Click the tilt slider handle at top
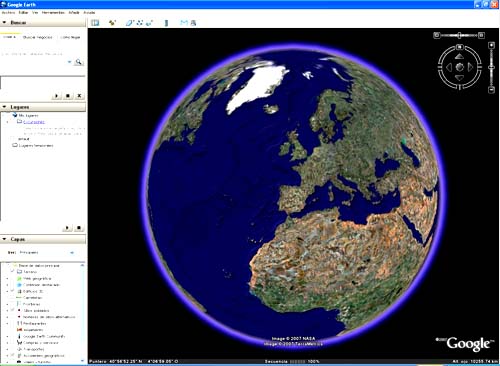Screen dimensions: 500x366 [459, 35]
